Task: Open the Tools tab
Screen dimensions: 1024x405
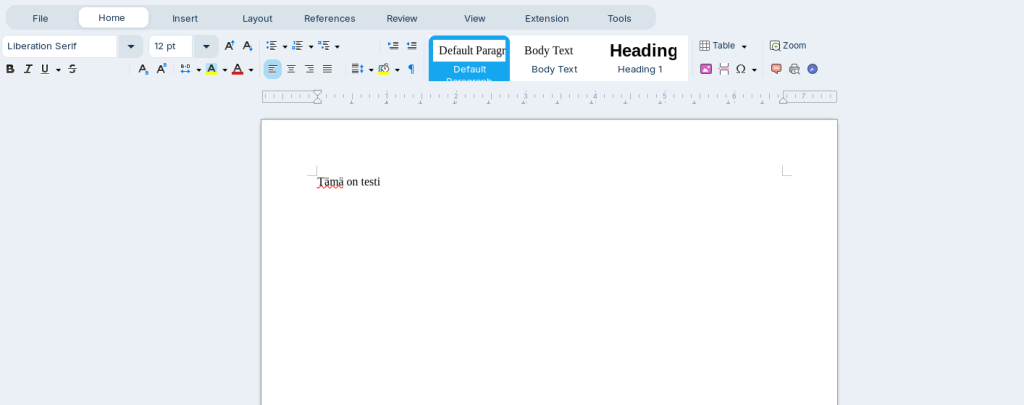Action: point(619,18)
